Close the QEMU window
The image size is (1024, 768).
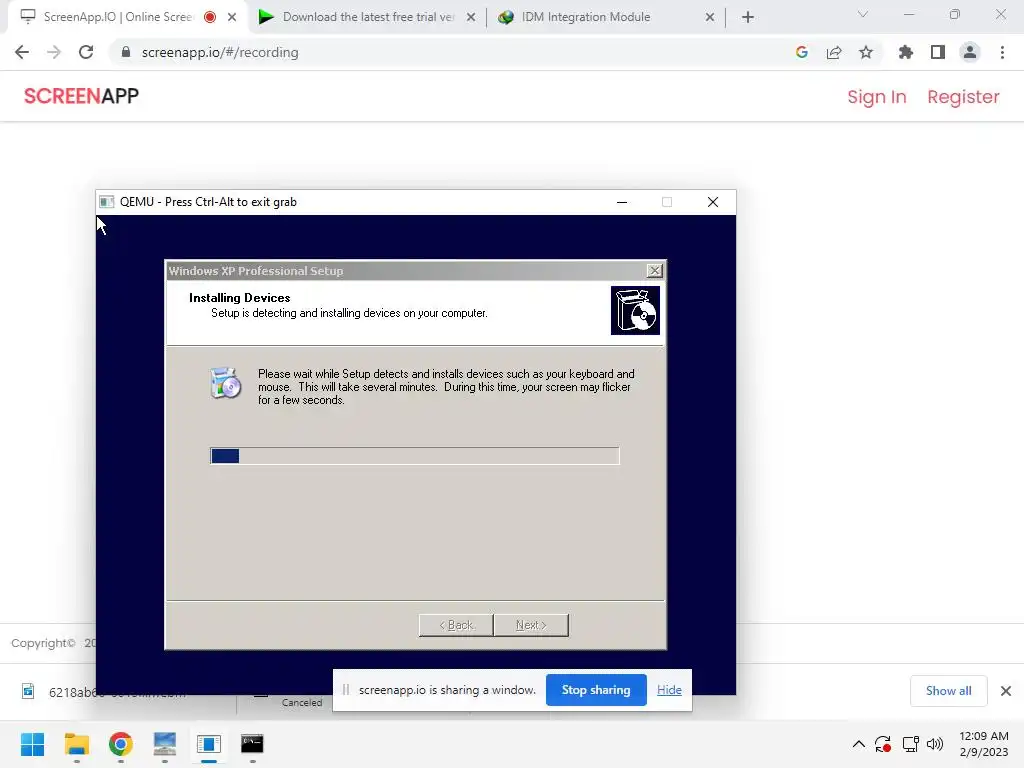712,202
